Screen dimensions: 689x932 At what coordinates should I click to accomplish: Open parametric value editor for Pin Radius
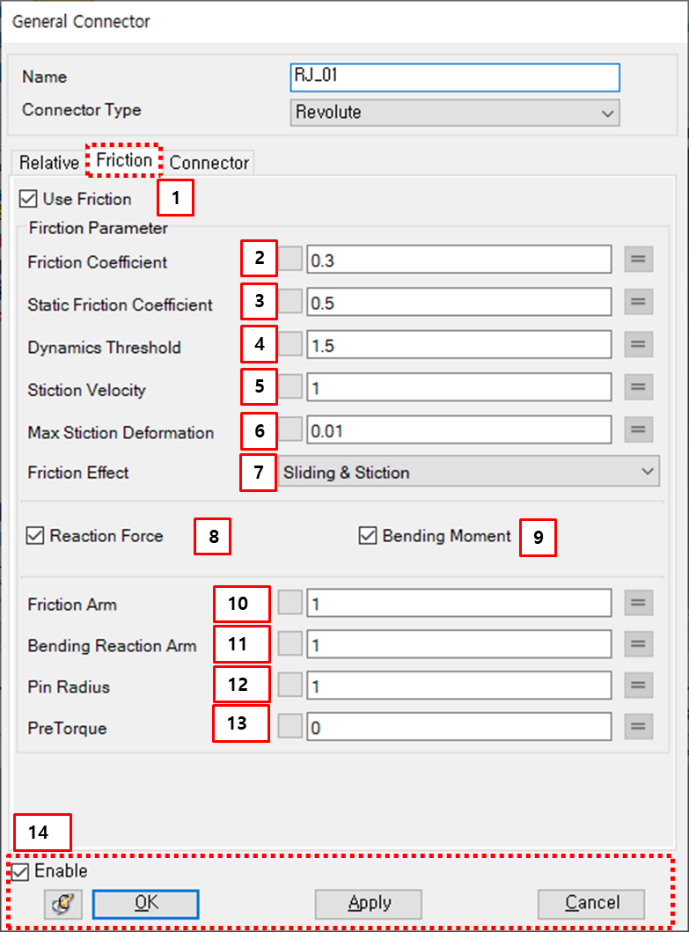(638, 684)
